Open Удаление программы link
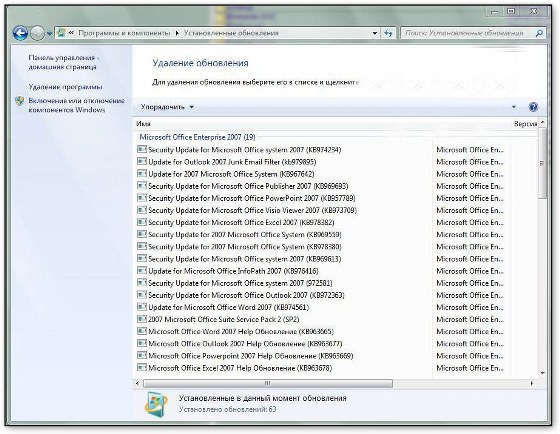This screenshot has height=434, width=560. point(65,87)
